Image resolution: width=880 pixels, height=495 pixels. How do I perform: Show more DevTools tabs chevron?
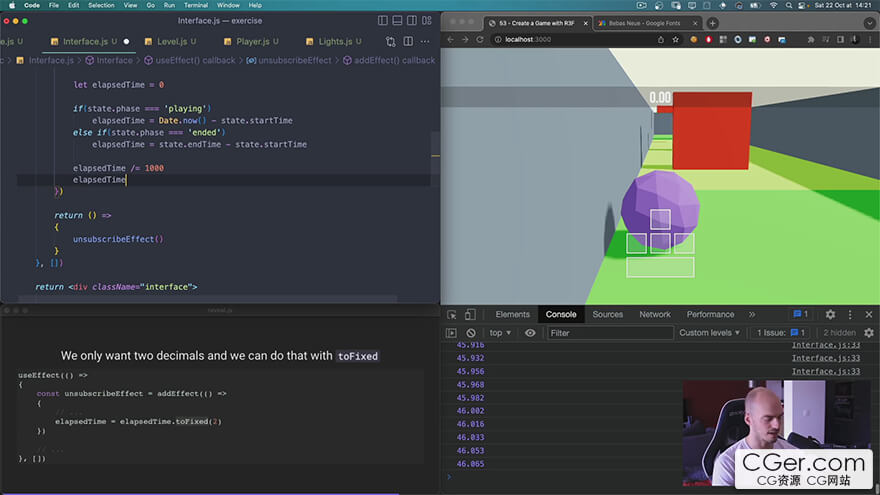pos(751,314)
